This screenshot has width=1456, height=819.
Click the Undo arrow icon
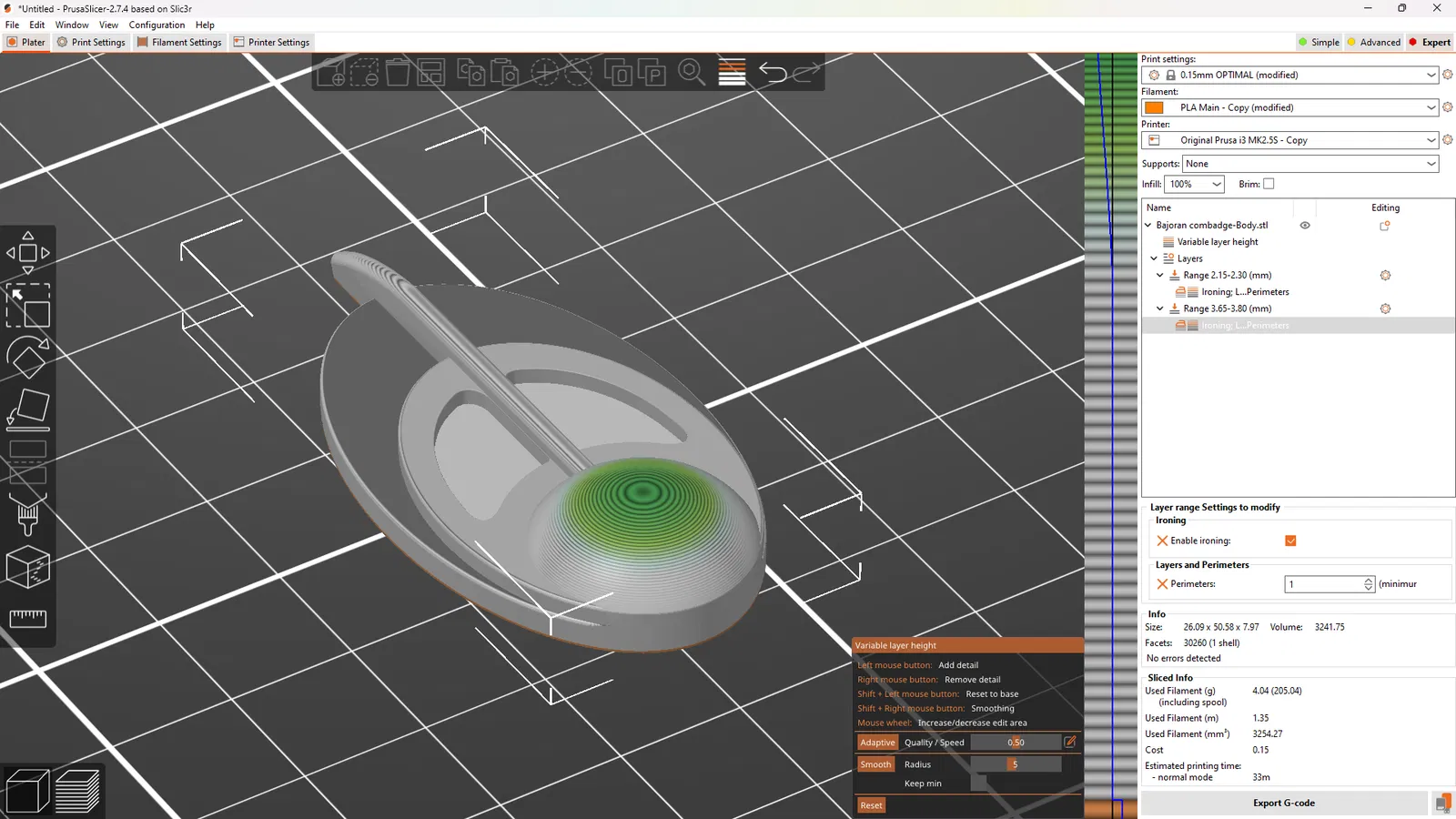click(773, 72)
